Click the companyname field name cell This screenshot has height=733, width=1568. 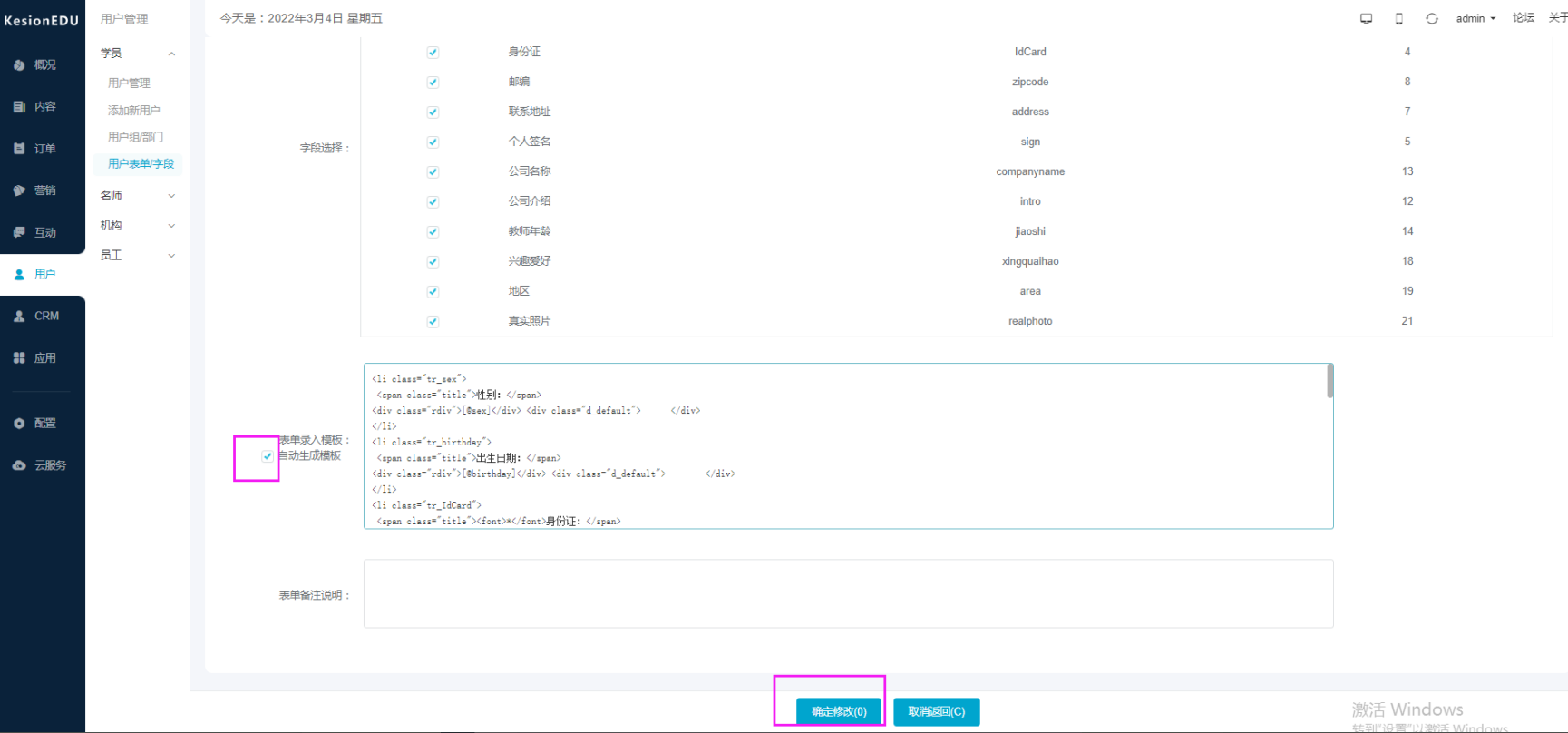coord(1030,171)
